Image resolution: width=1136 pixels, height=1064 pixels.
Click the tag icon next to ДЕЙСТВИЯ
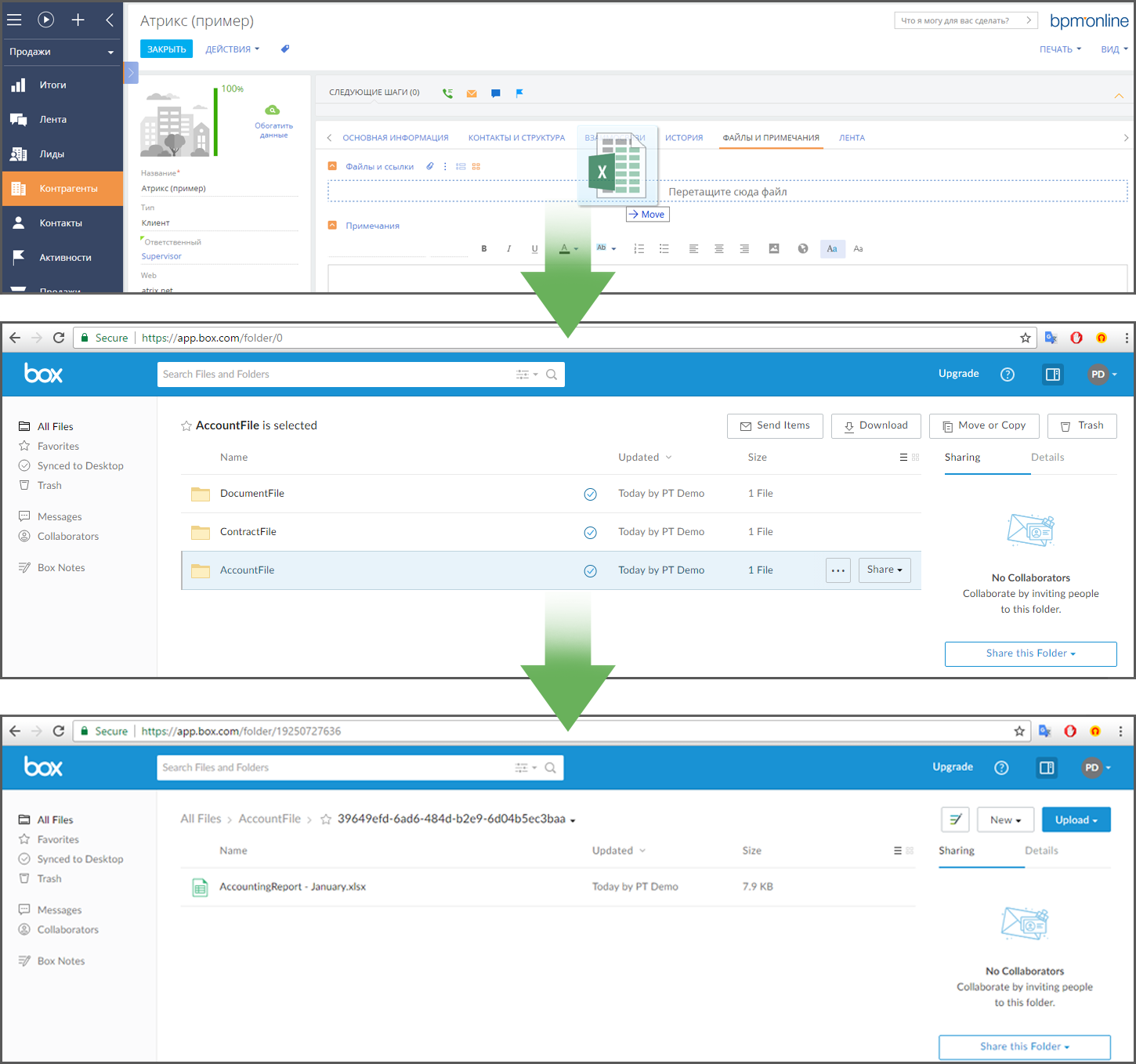(x=285, y=49)
